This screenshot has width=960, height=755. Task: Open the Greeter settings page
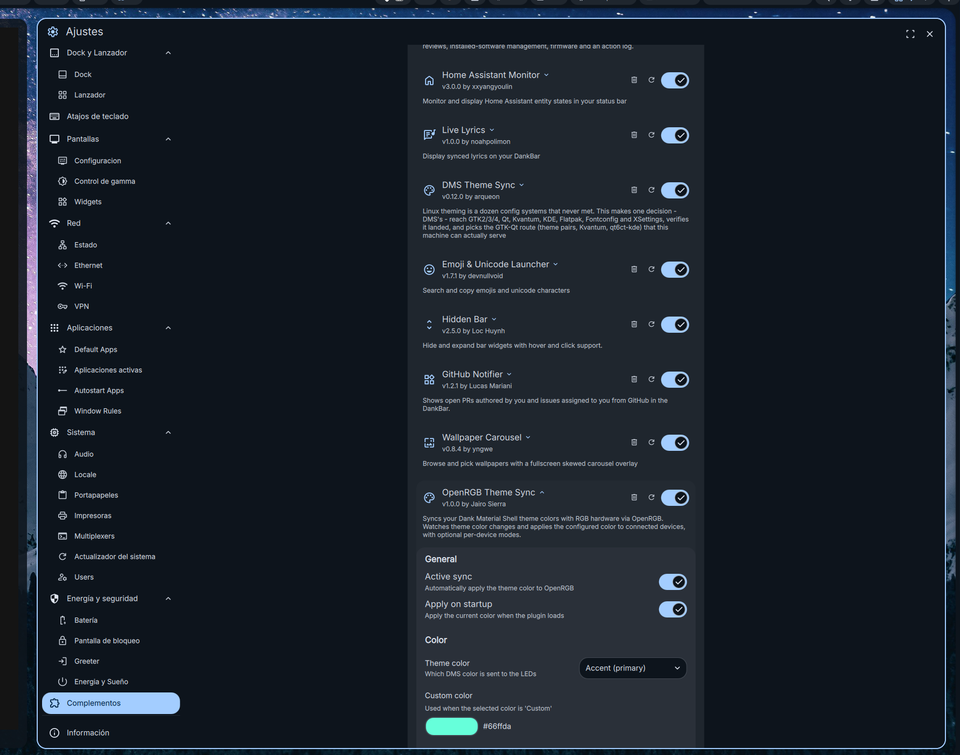pyautogui.click(x=111, y=661)
